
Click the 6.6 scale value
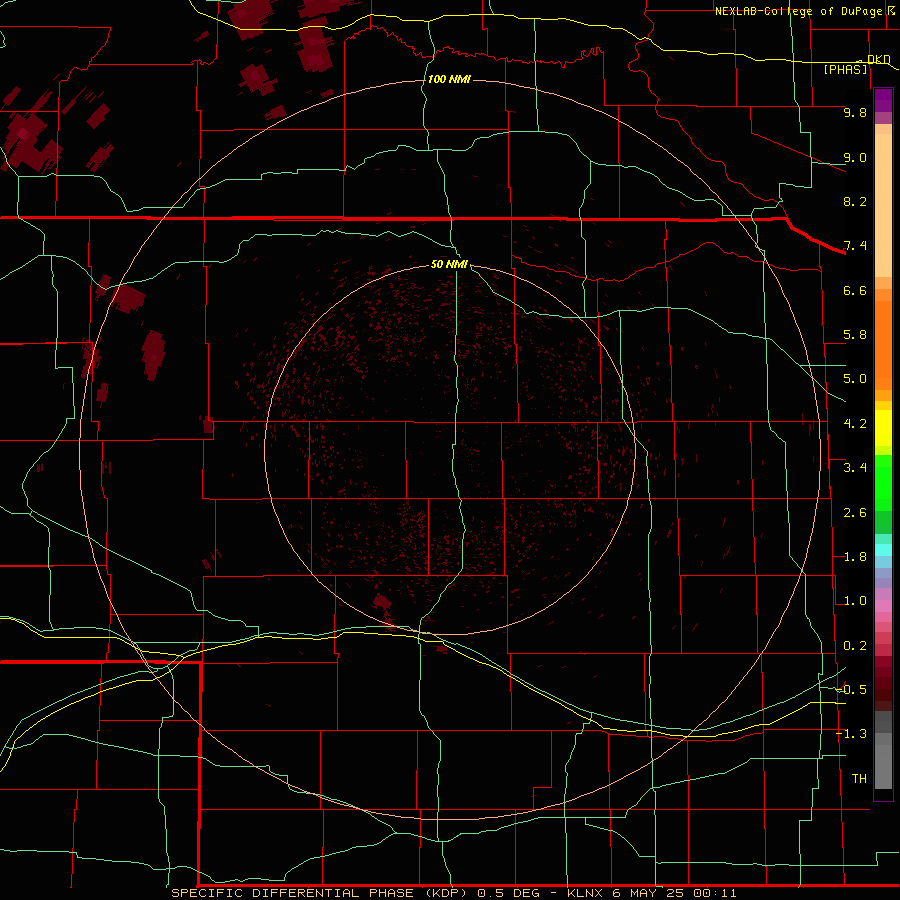tap(855, 290)
